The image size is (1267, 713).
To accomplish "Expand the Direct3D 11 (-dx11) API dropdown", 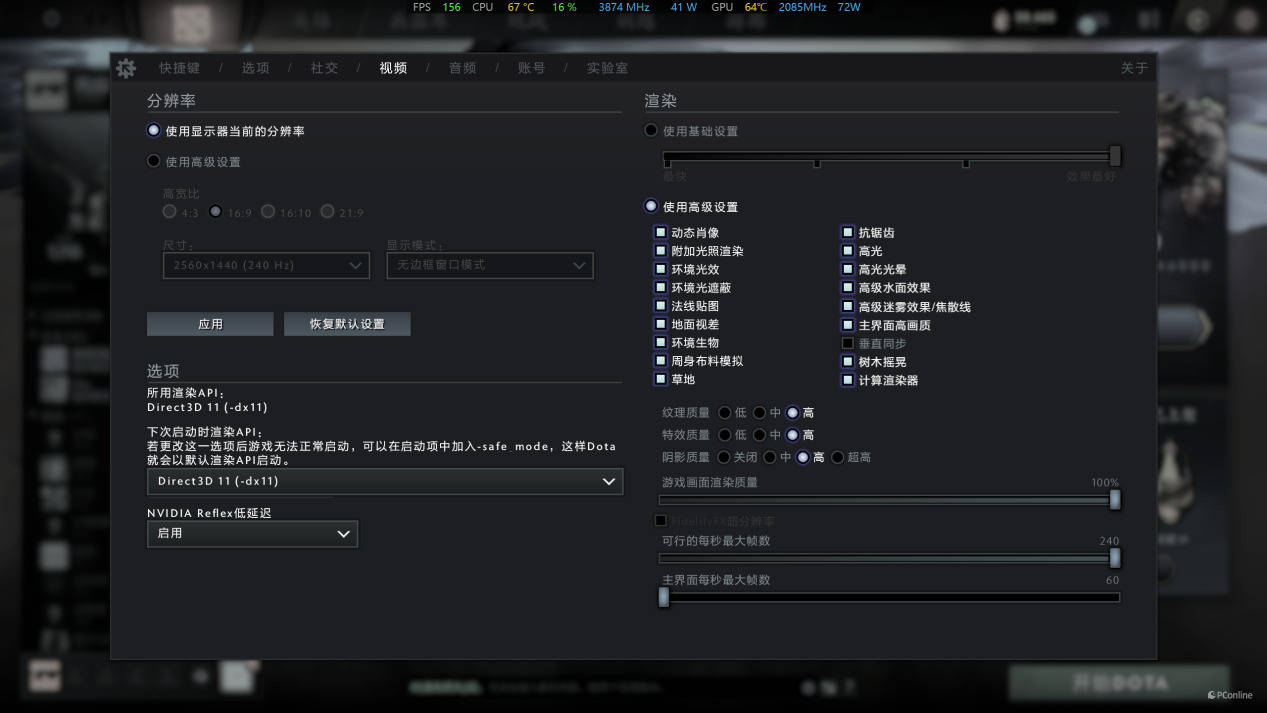I will pos(385,481).
